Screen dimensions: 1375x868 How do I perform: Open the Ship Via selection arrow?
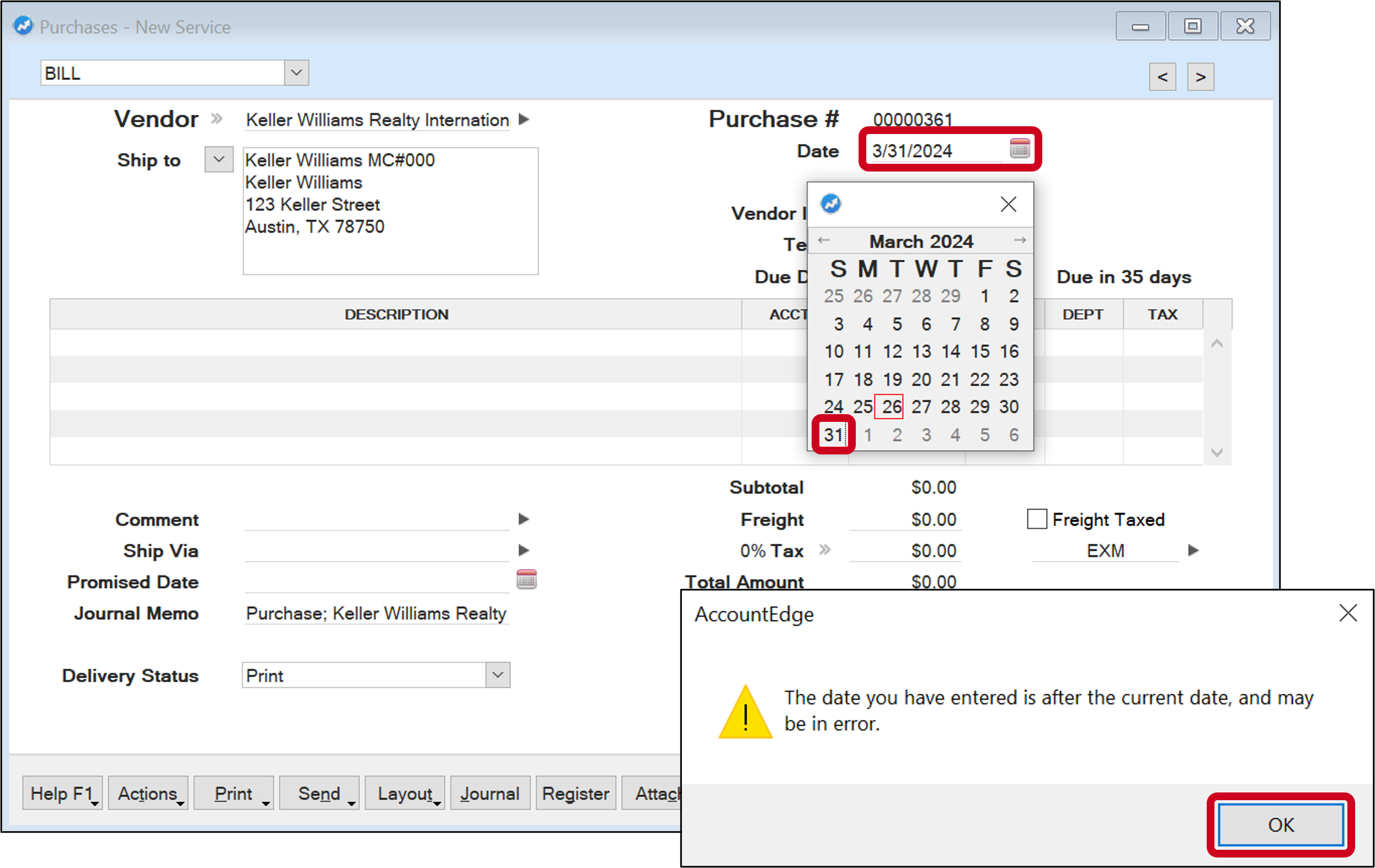tap(523, 550)
